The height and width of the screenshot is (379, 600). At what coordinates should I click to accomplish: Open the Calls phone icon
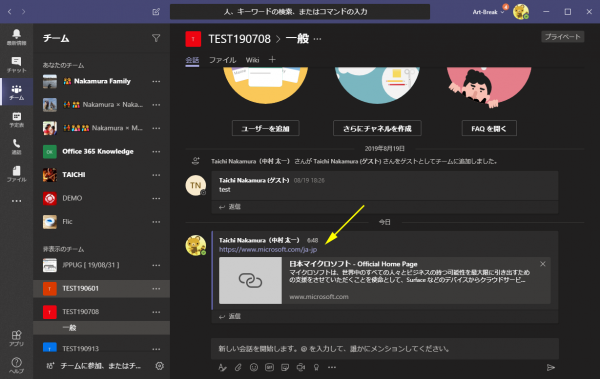point(16,147)
